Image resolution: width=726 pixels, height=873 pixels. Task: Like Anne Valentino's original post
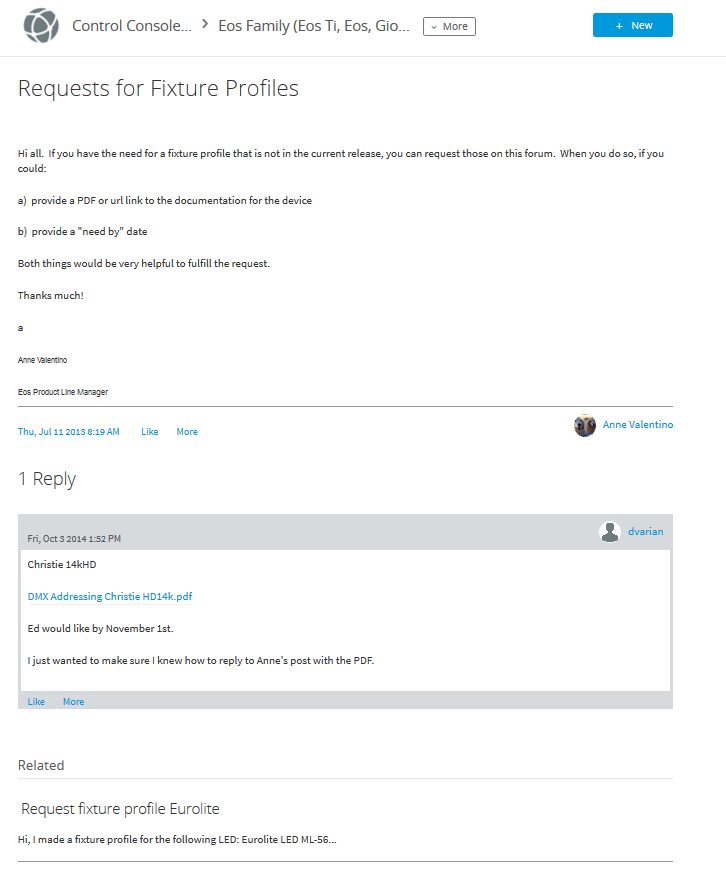point(150,431)
